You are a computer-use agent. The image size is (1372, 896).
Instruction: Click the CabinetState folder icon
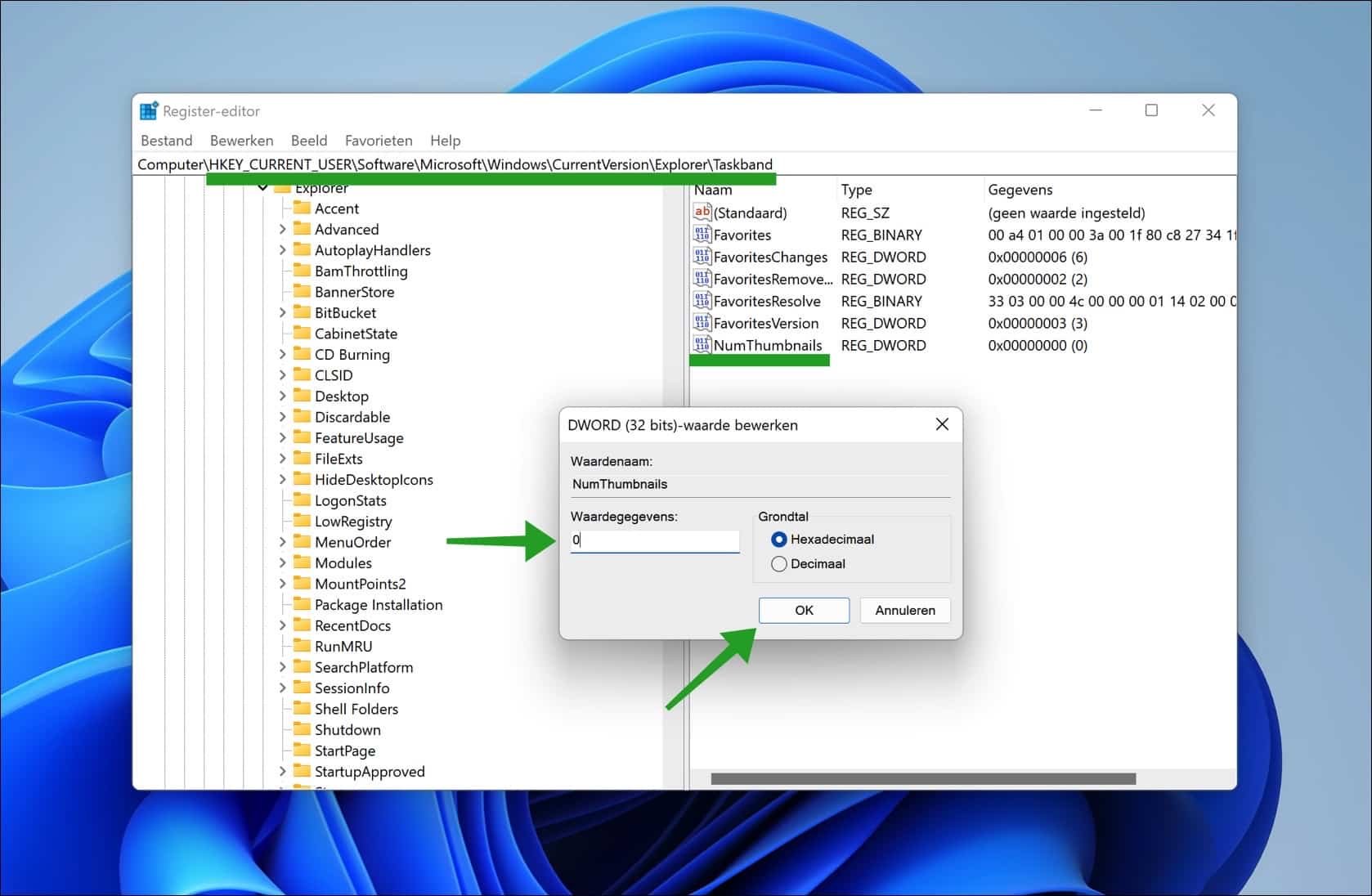(x=302, y=333)
